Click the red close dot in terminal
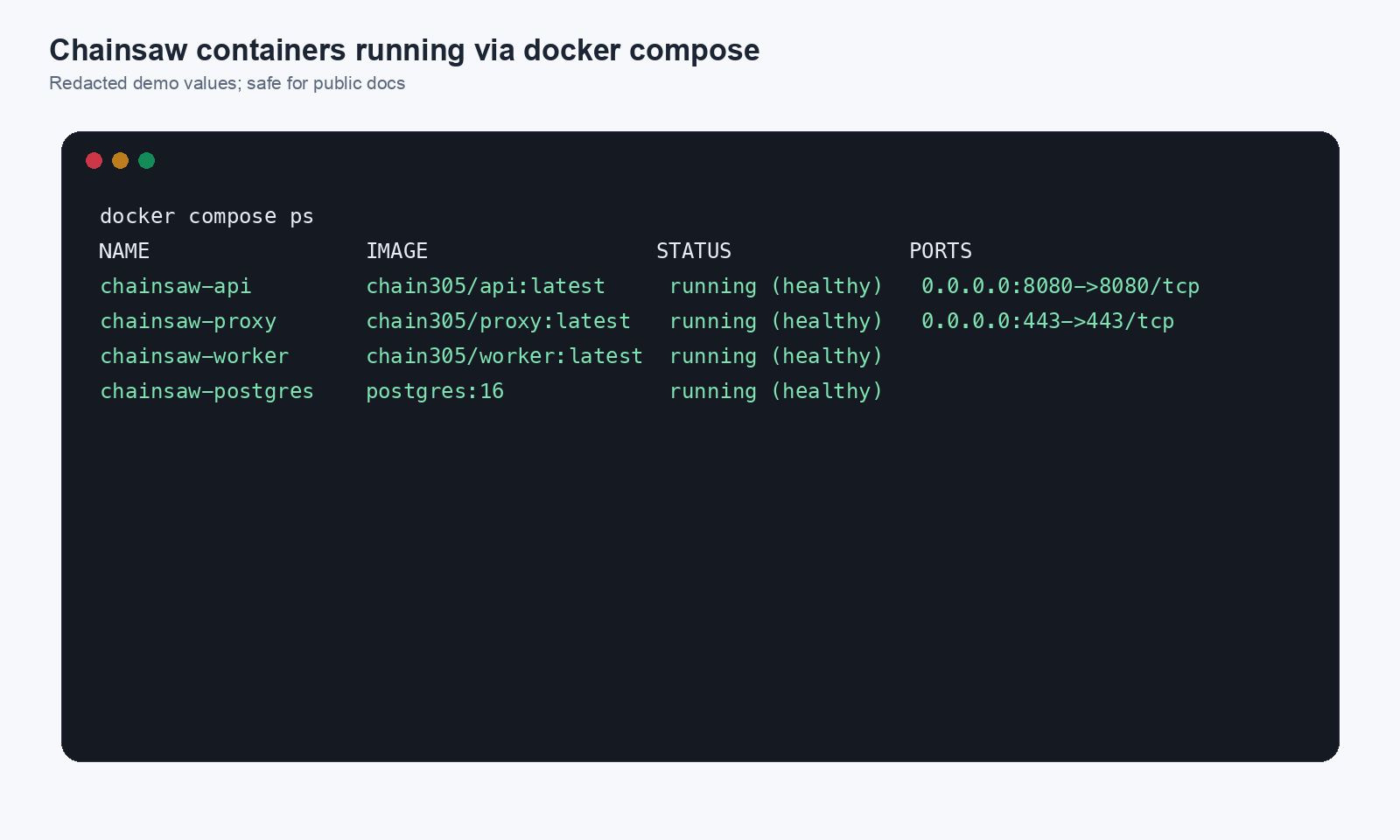The image size is (1400, 840). (94, 160)
